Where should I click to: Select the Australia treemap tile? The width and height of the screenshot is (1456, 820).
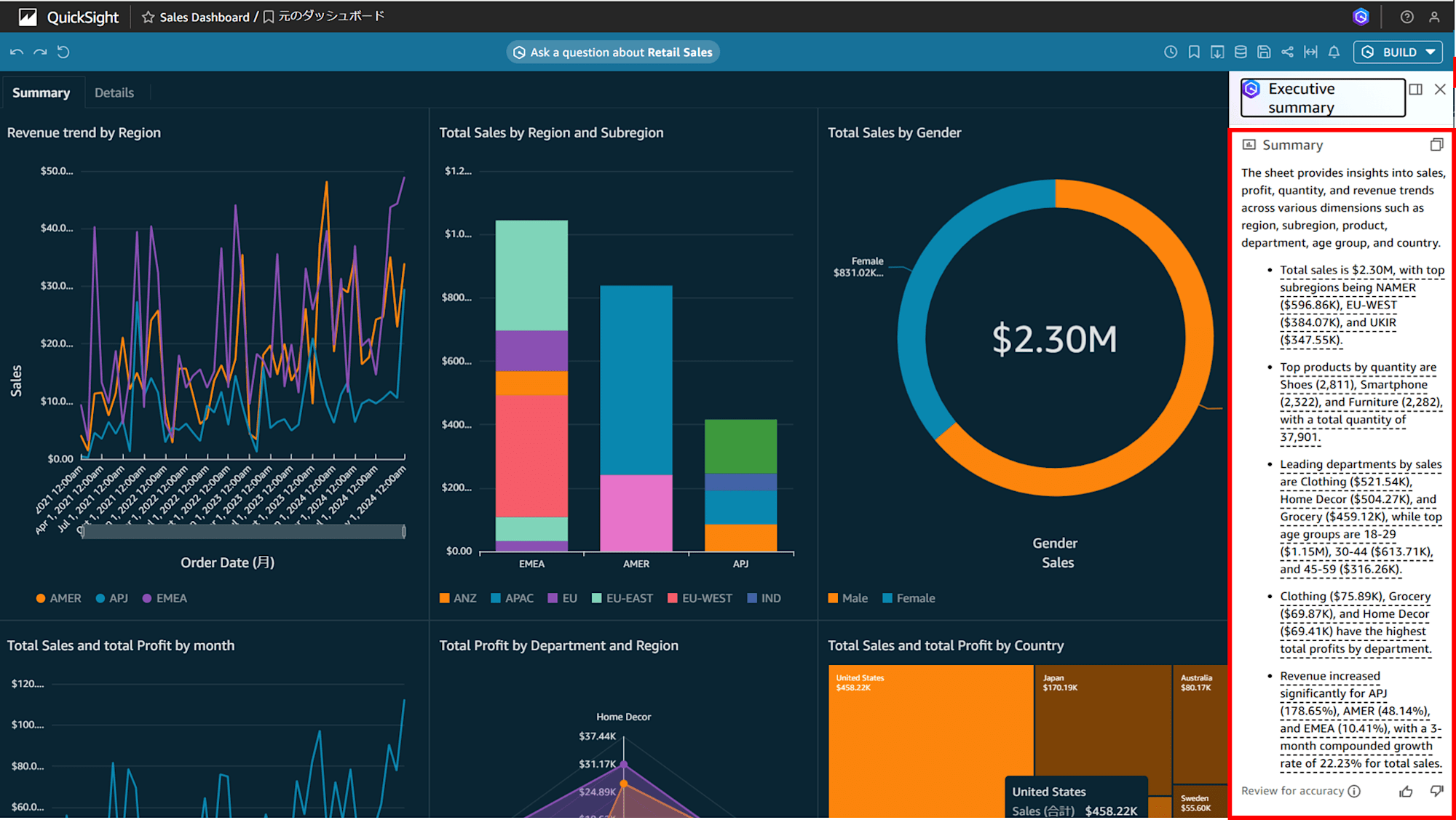coord(1200,723)
